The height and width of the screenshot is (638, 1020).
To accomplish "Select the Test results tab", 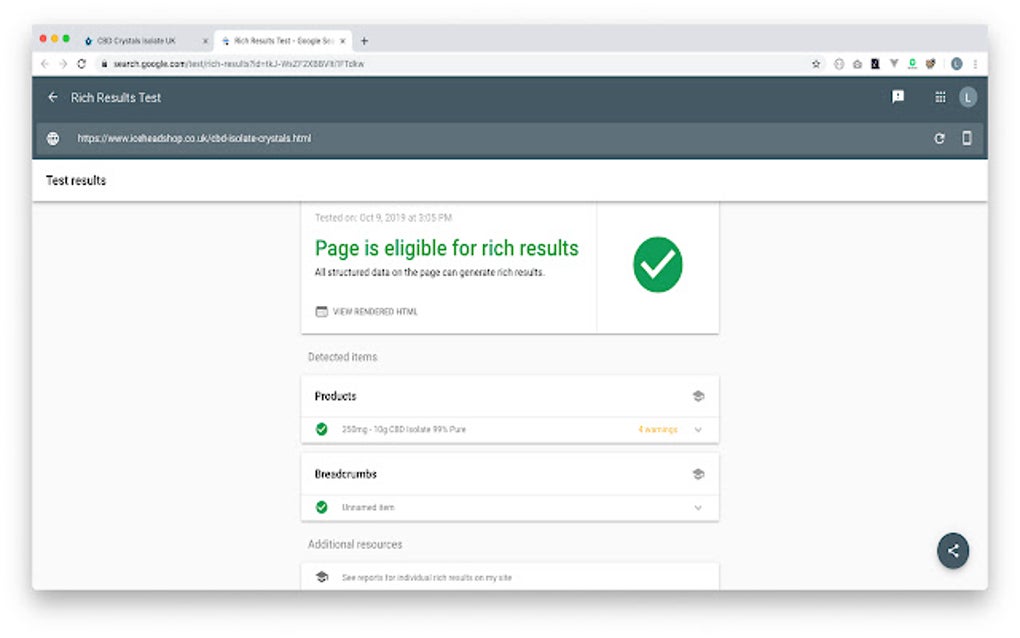I will pos(74,180).
